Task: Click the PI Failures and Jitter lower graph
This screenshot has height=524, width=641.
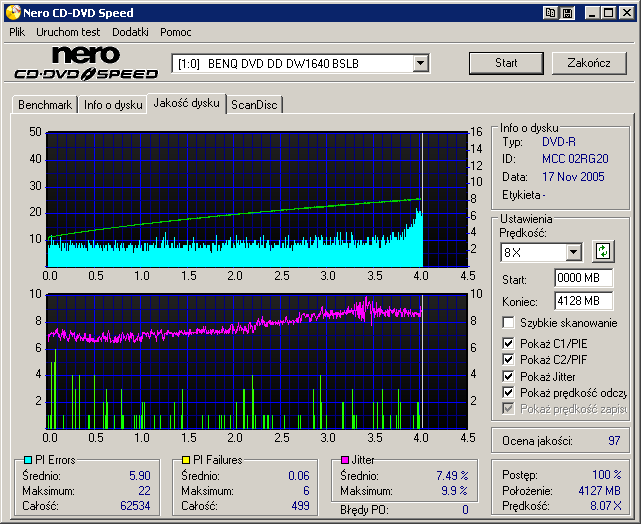Action: point(257,361)
